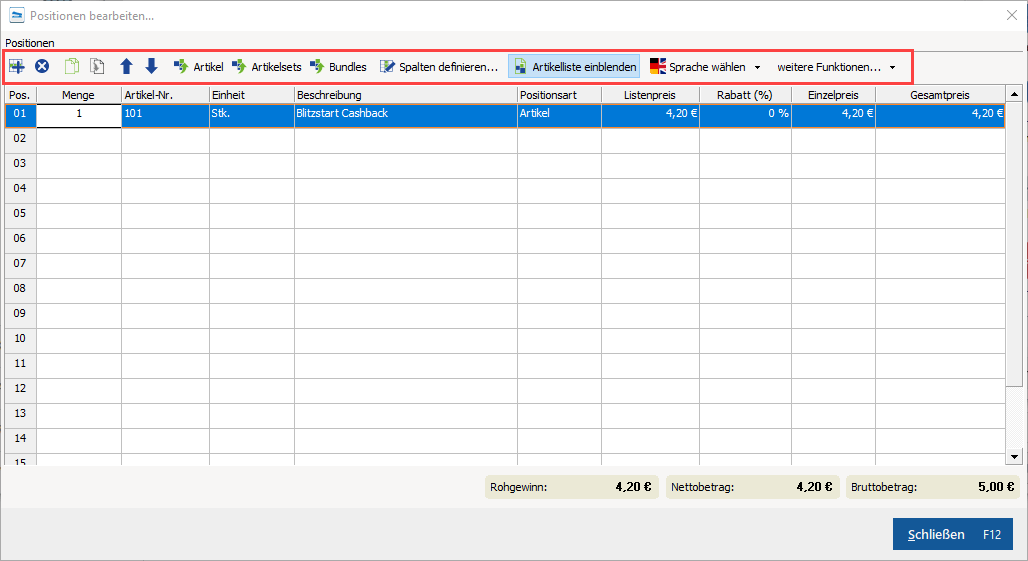Click the delete position icon

point(42,66)
